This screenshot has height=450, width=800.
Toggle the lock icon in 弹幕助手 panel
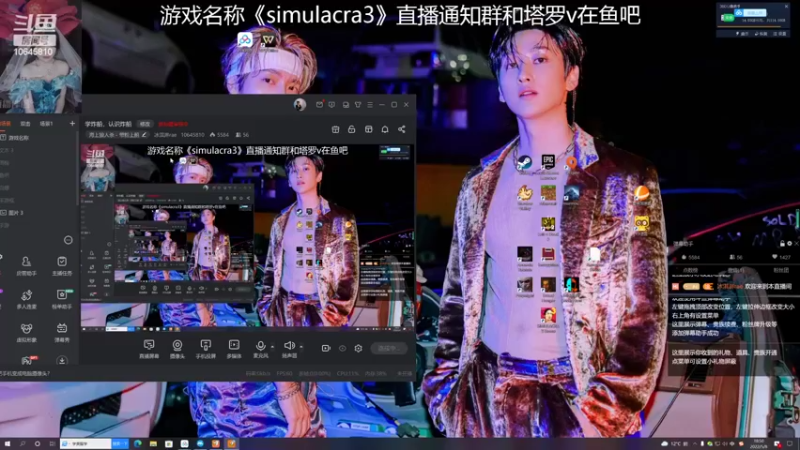(x=782, y=244)
